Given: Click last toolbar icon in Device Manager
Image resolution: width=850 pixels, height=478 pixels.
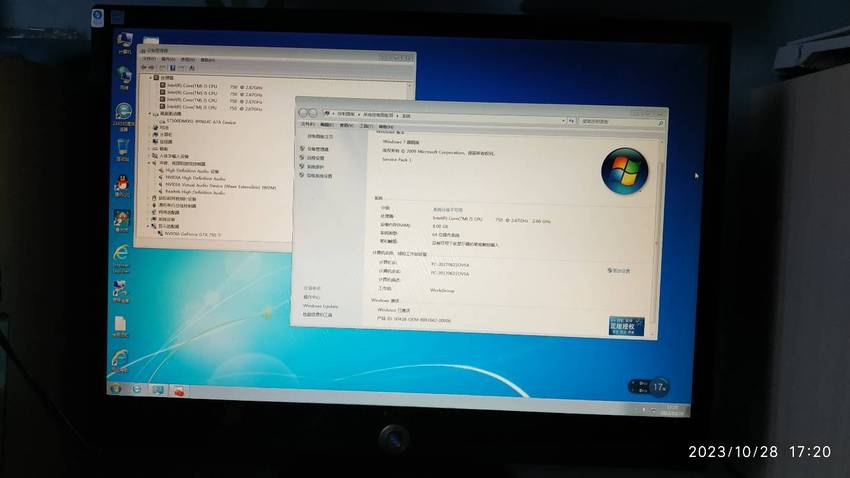Looking at the screenshot, I should click(x=192, y=68).
